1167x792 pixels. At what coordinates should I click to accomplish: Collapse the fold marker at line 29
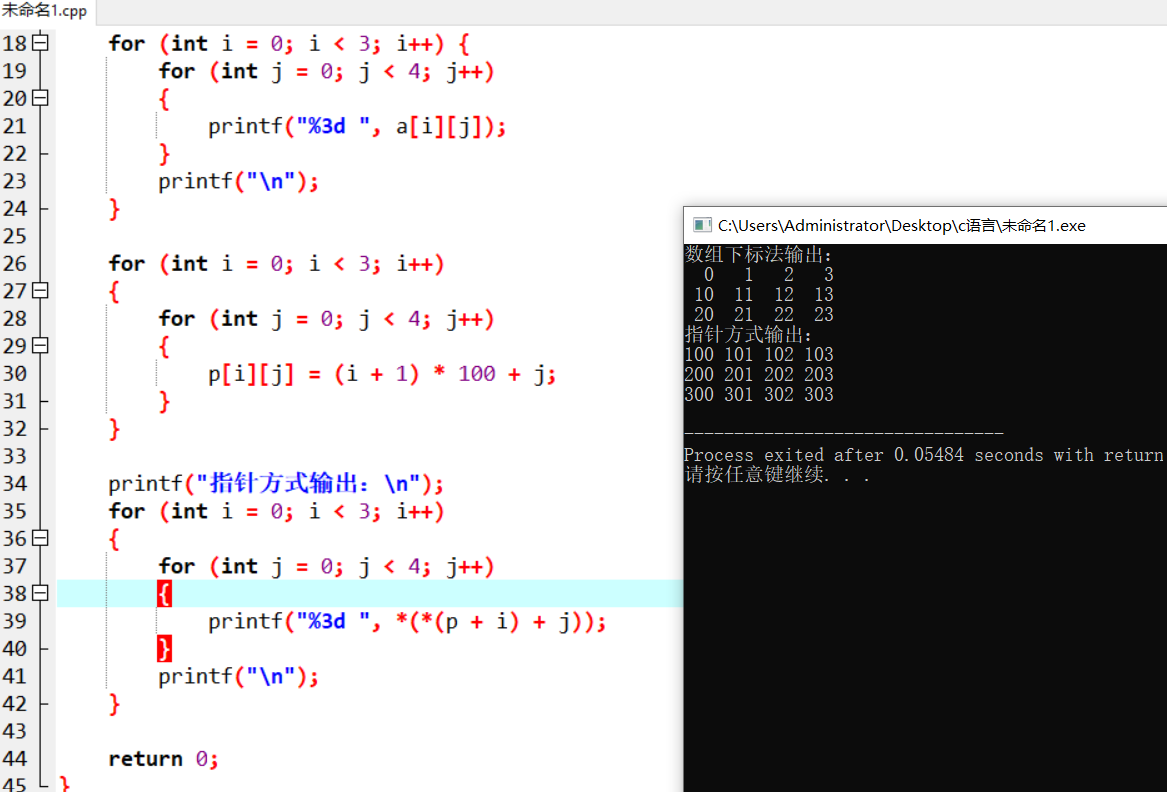(40, 346)
